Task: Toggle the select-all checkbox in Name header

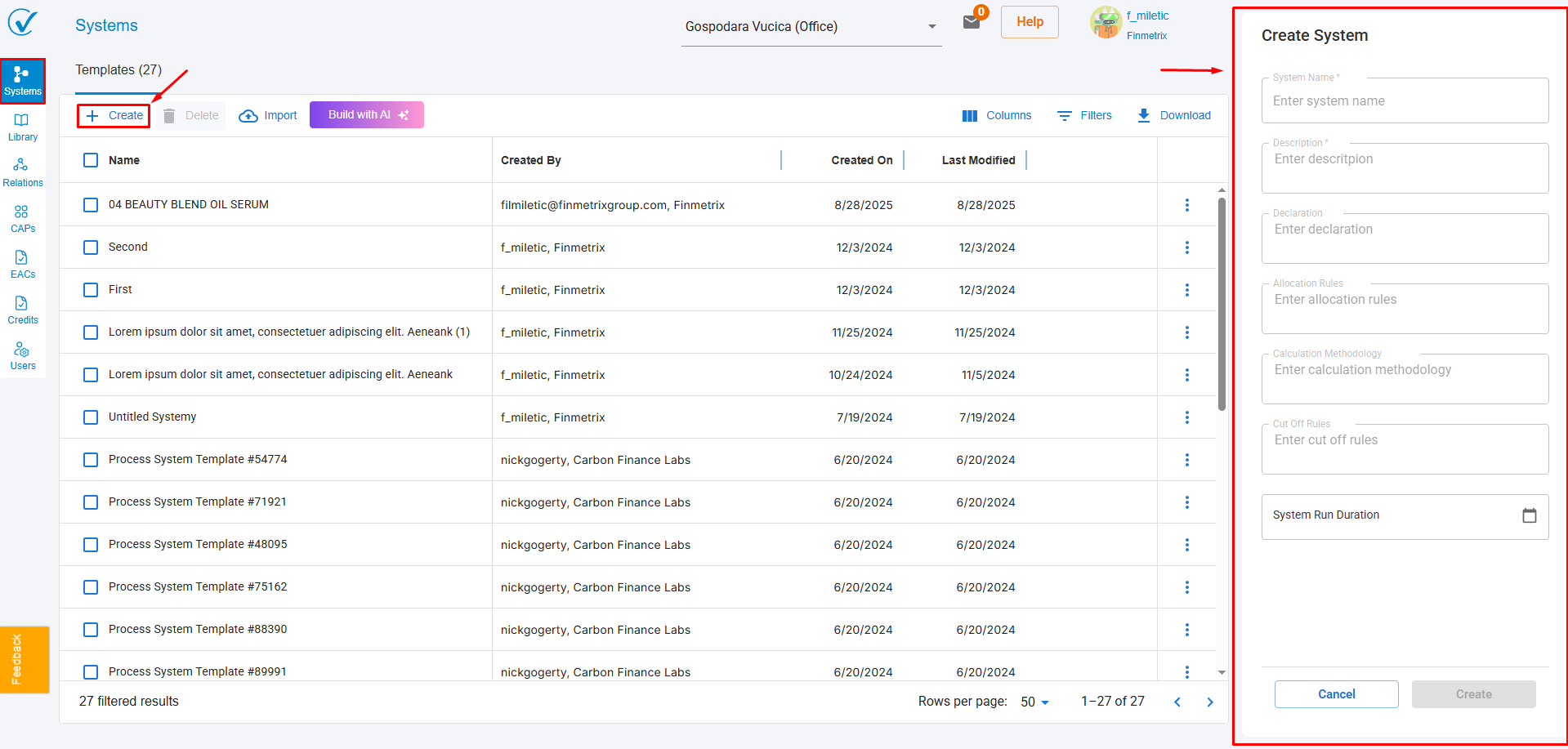Action: (x=91, y=160)
